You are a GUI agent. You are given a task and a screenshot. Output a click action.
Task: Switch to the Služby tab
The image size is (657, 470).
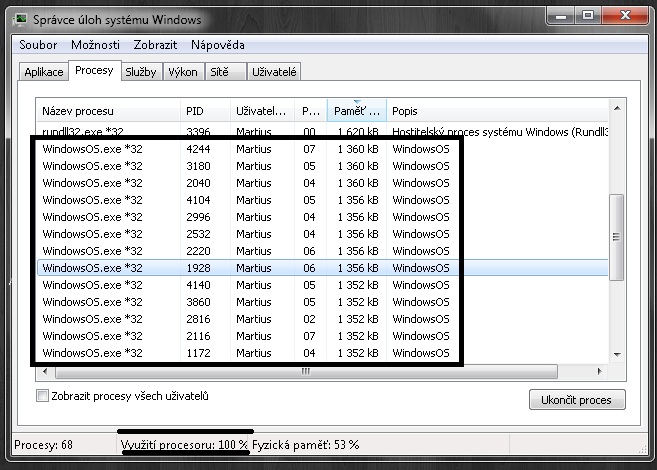pyautogui.click(x=141, y=72)
